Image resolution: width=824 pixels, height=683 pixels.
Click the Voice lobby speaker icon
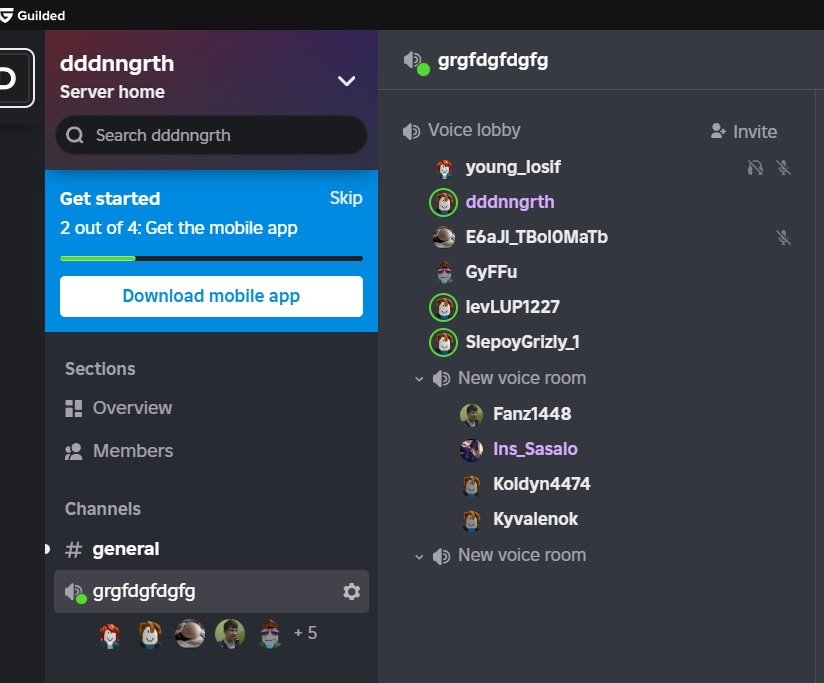pyautogui.click(x=411, y=131)
